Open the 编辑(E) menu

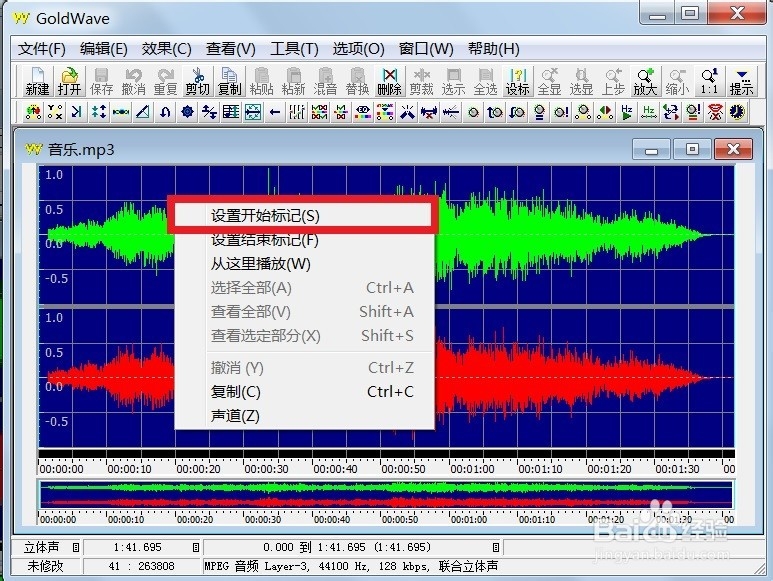(104, 49)
